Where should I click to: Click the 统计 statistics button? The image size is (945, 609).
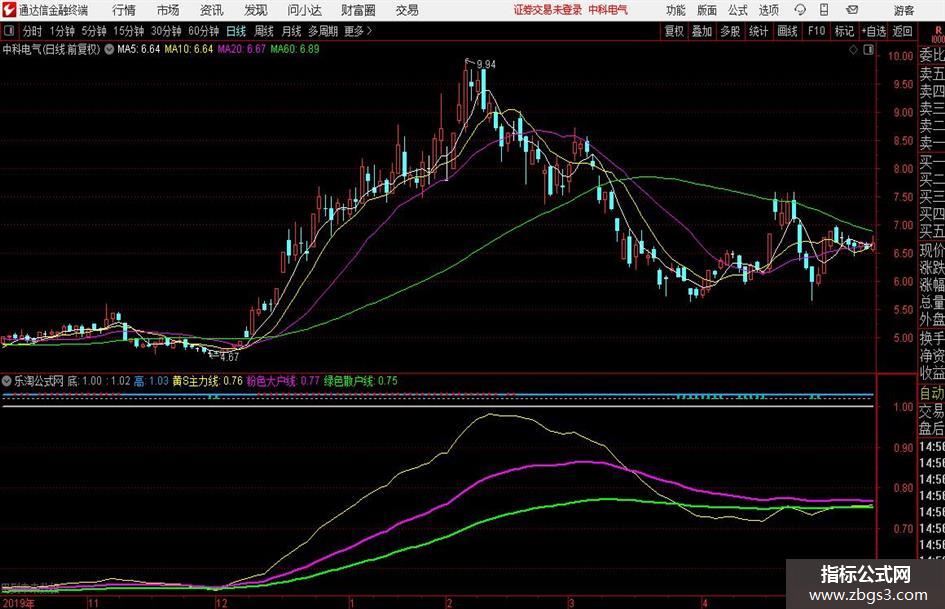point(759,31)
